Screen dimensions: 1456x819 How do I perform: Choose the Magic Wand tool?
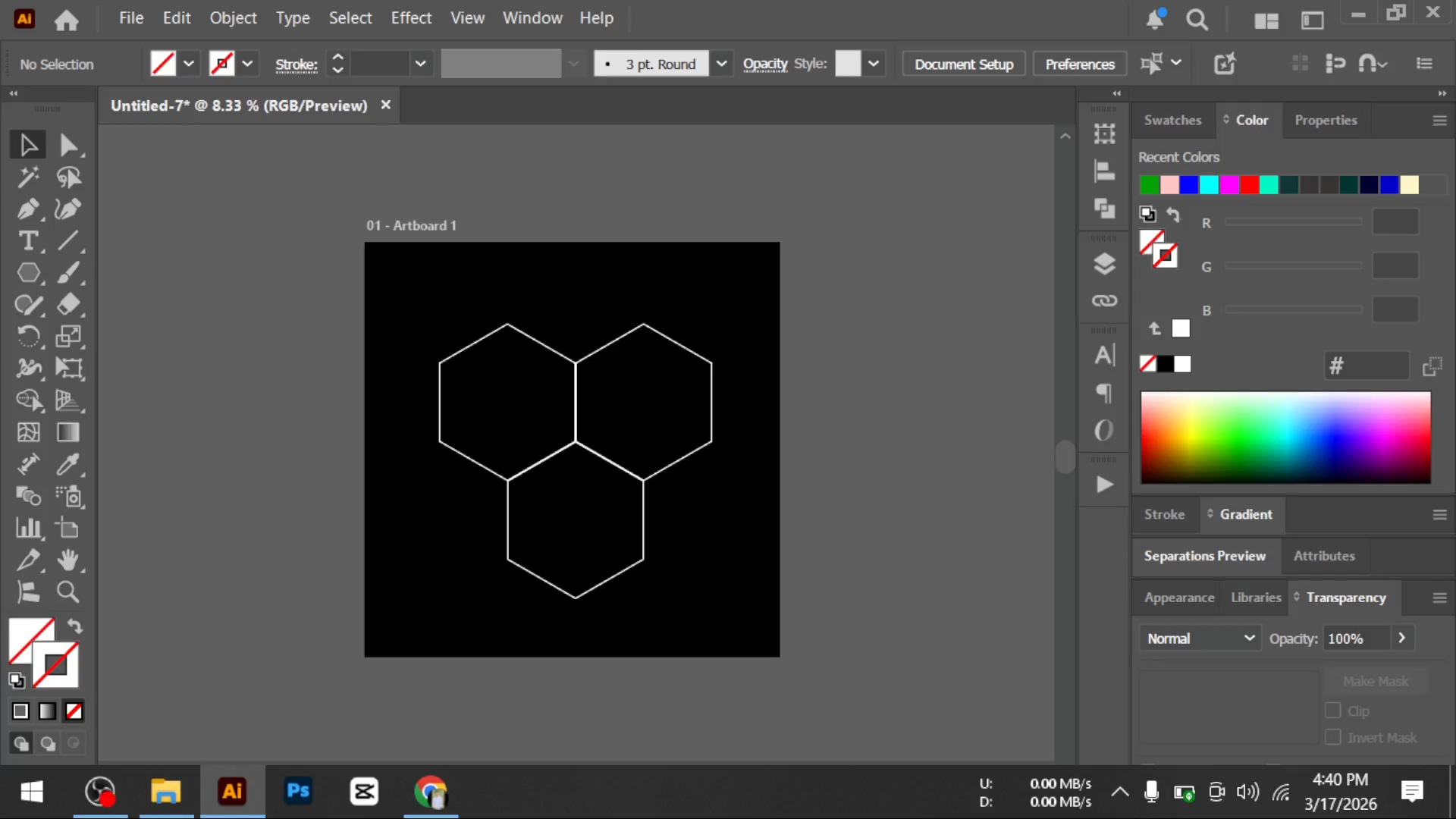click(x=28, y=177)
